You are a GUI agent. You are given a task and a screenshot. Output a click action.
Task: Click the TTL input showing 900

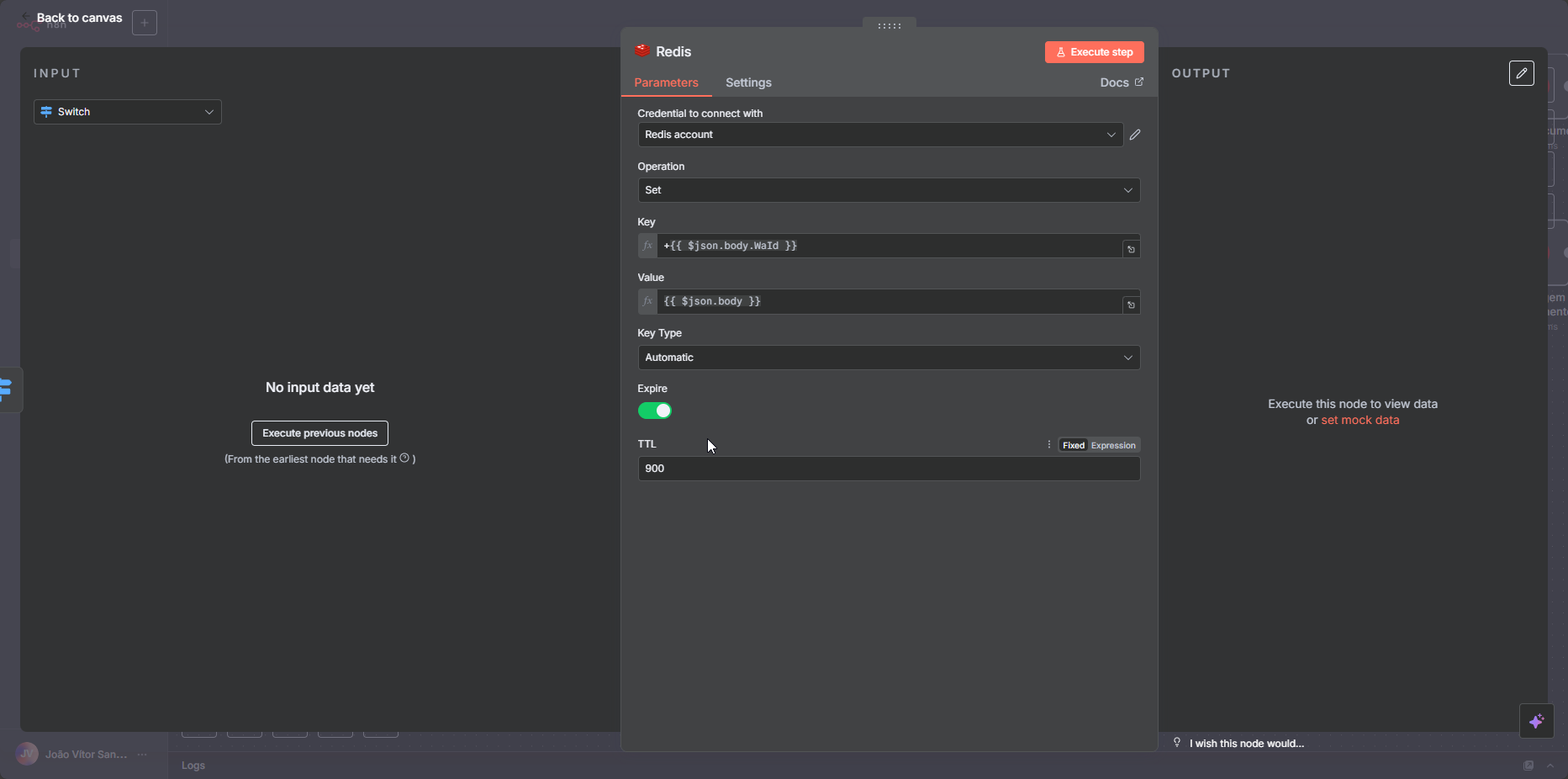[x=889, y=469]
